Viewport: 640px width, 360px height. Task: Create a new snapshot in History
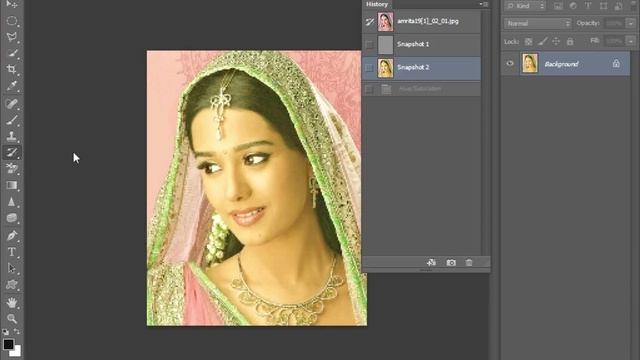(451, 262)
